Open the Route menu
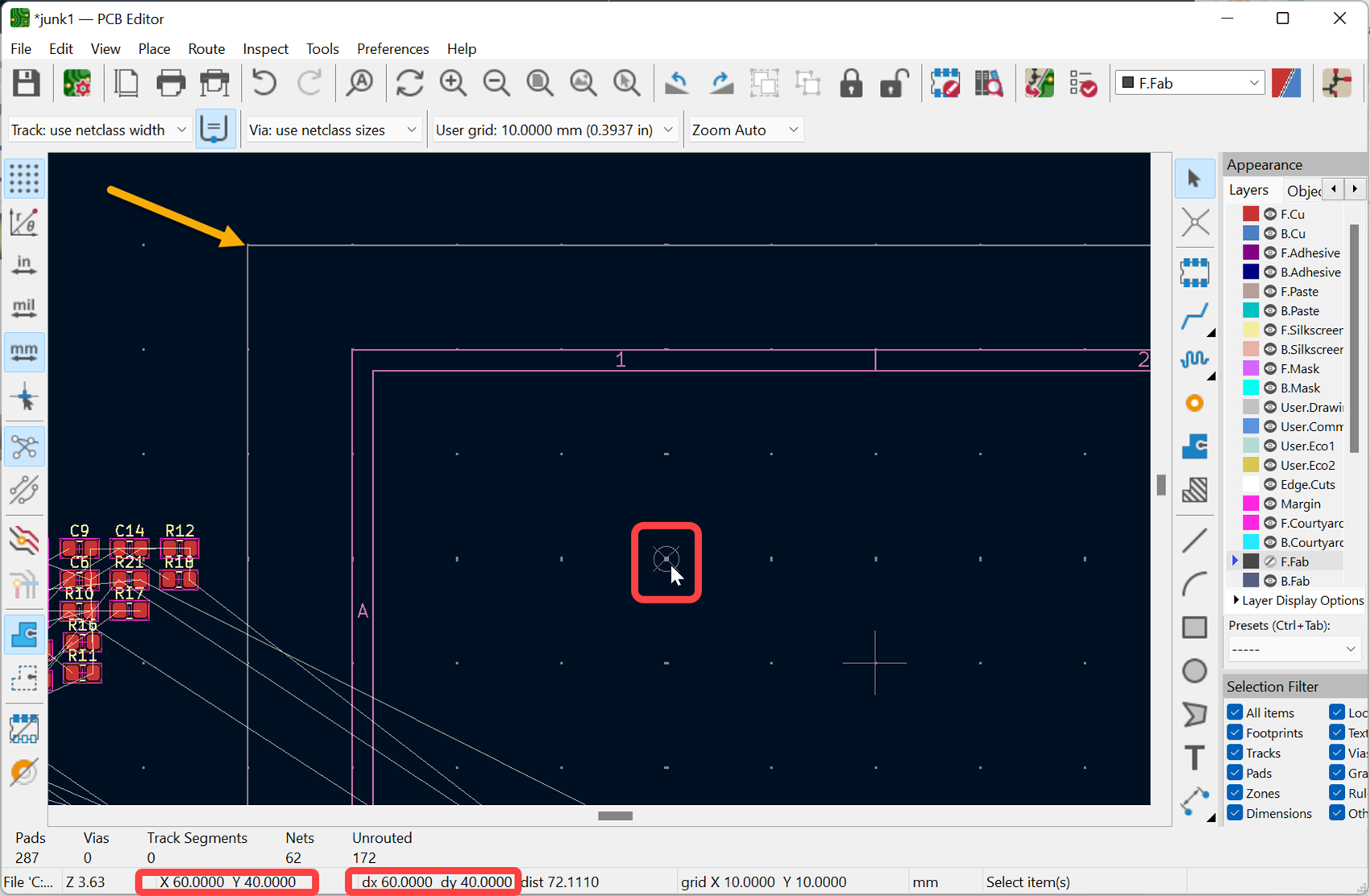The image size is (1370, 896). pos(206,48)
